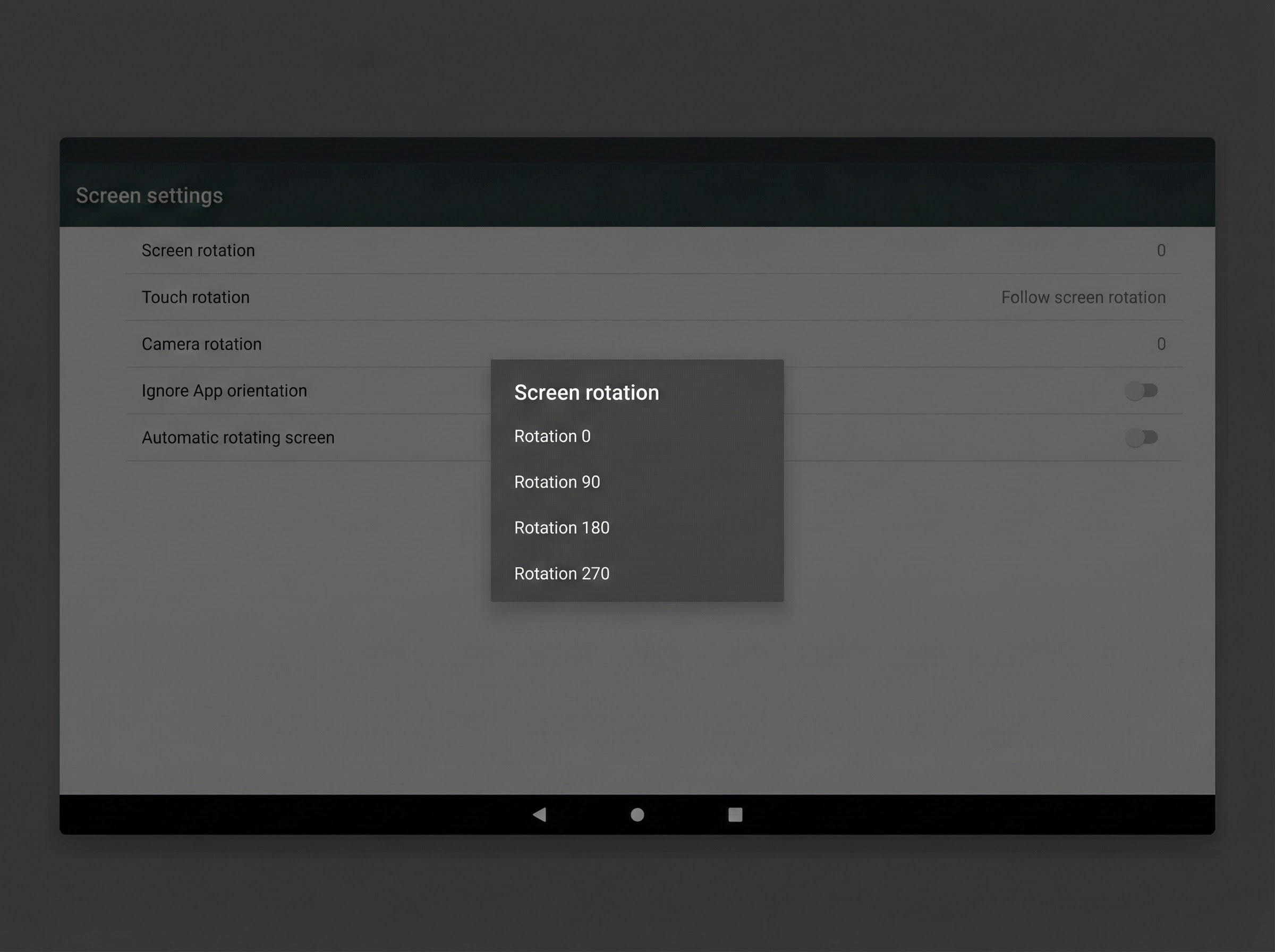Toggle the Ignore App orientation switch
Screen dimensions: 1275x952
1141,390
